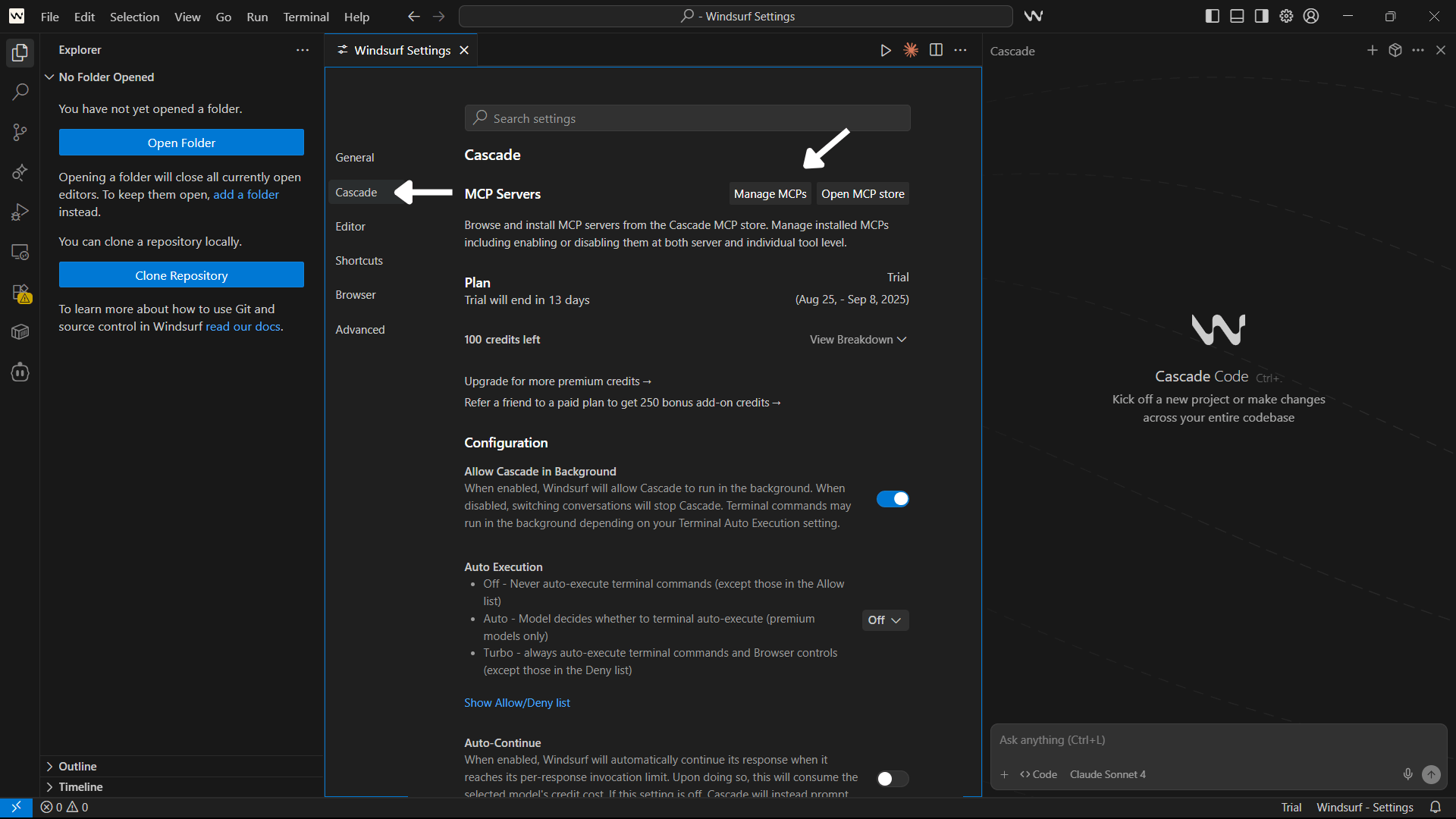Open the Search view icon

(x=20, y=93)
